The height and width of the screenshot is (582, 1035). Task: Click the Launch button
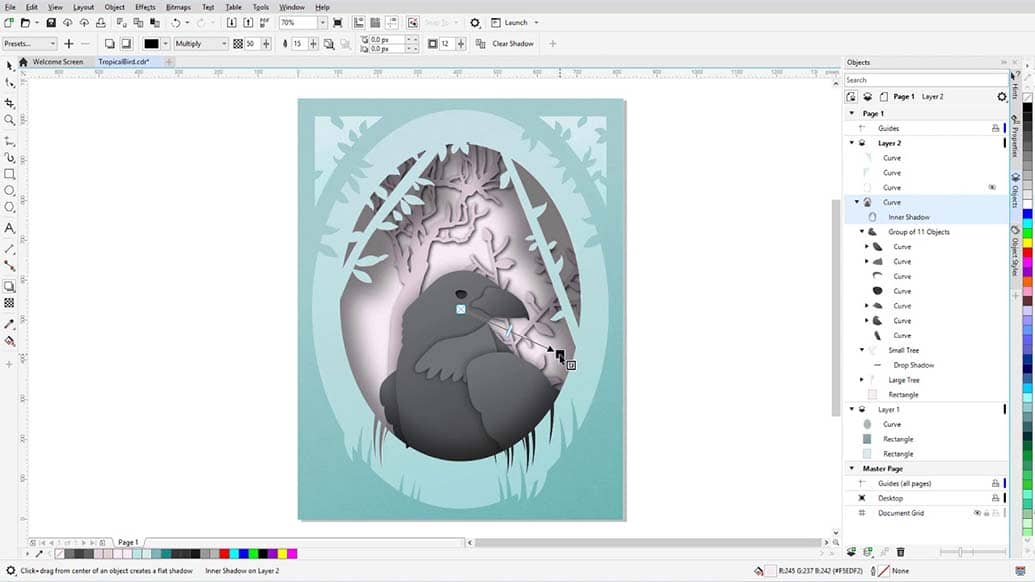[x=515, y=22]
